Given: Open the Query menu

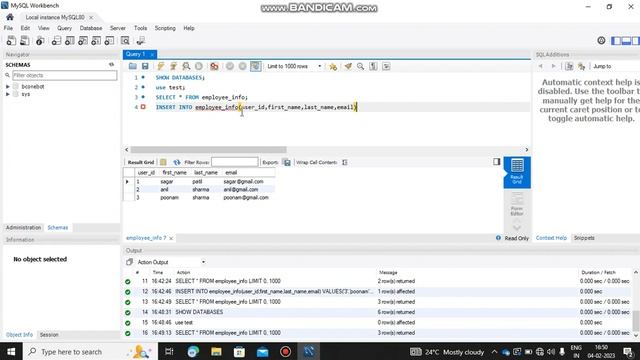Looking at the screenshot, I should (x=64, y=28).
